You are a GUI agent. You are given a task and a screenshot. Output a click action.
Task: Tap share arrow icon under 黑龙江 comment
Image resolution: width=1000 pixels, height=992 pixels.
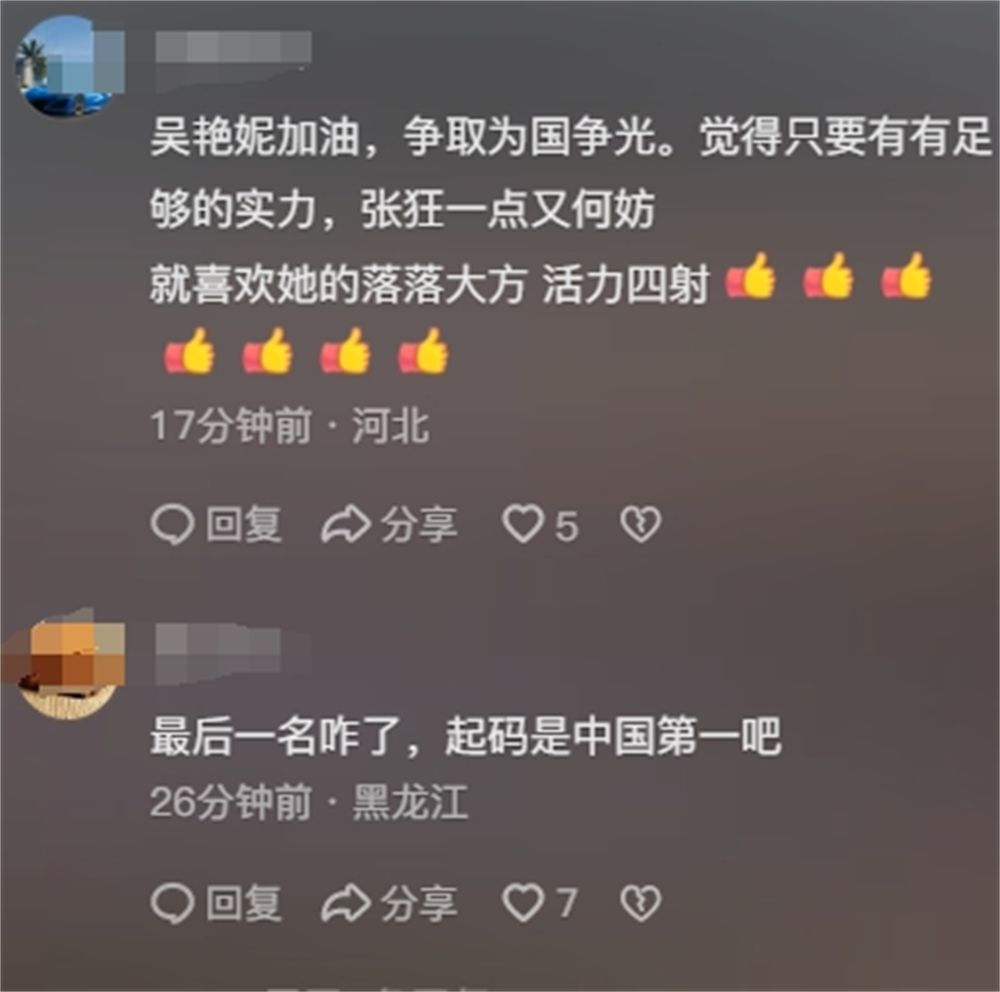point(345,903)
